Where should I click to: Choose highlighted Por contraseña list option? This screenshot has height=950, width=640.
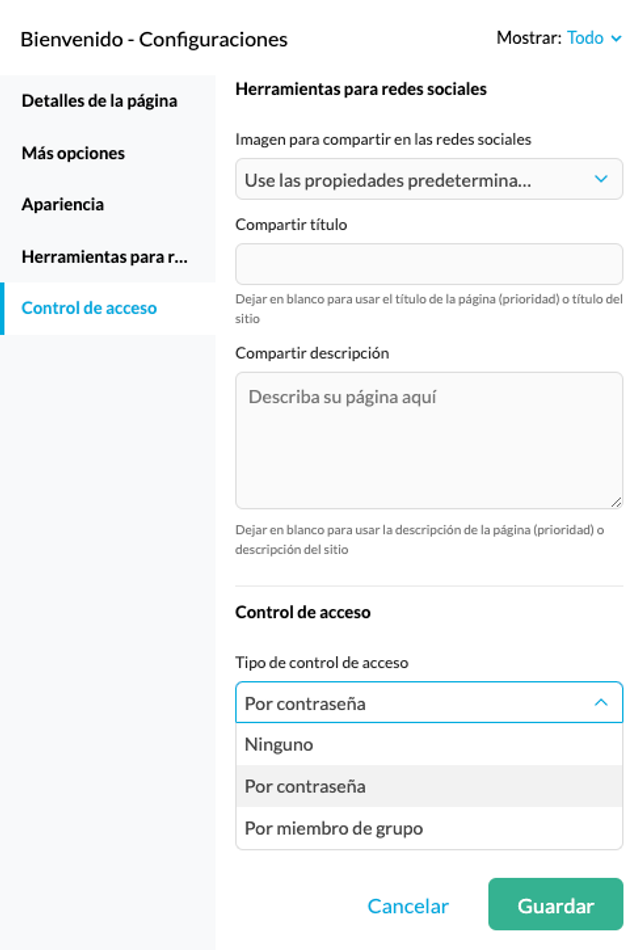click(x=429, y=786)
